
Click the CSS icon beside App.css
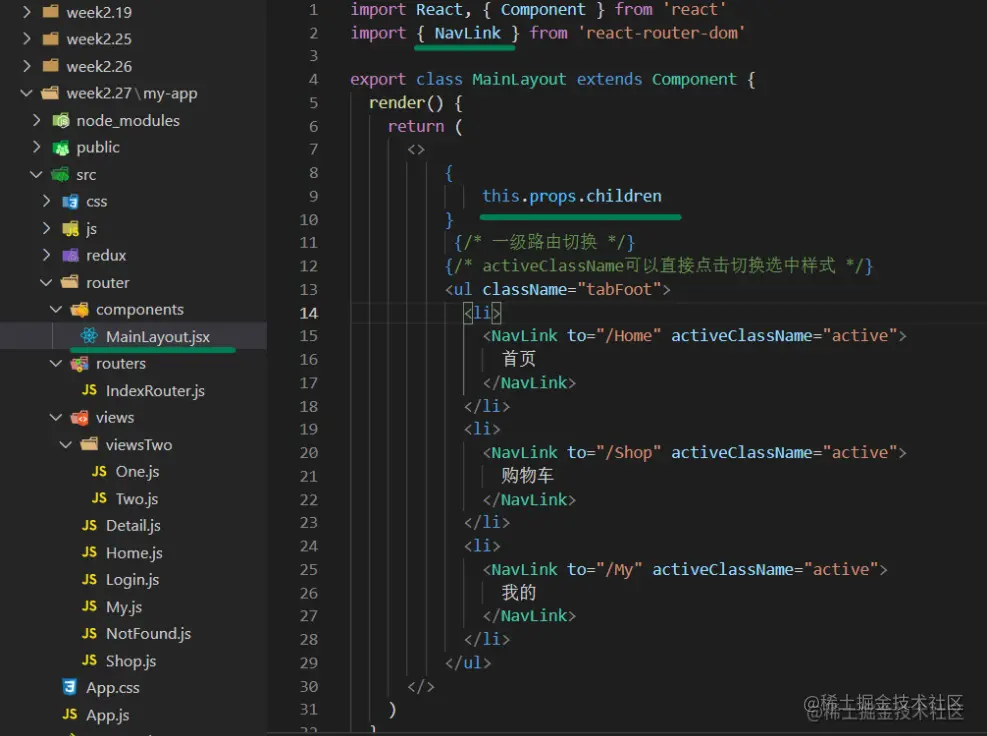(70, 687)
